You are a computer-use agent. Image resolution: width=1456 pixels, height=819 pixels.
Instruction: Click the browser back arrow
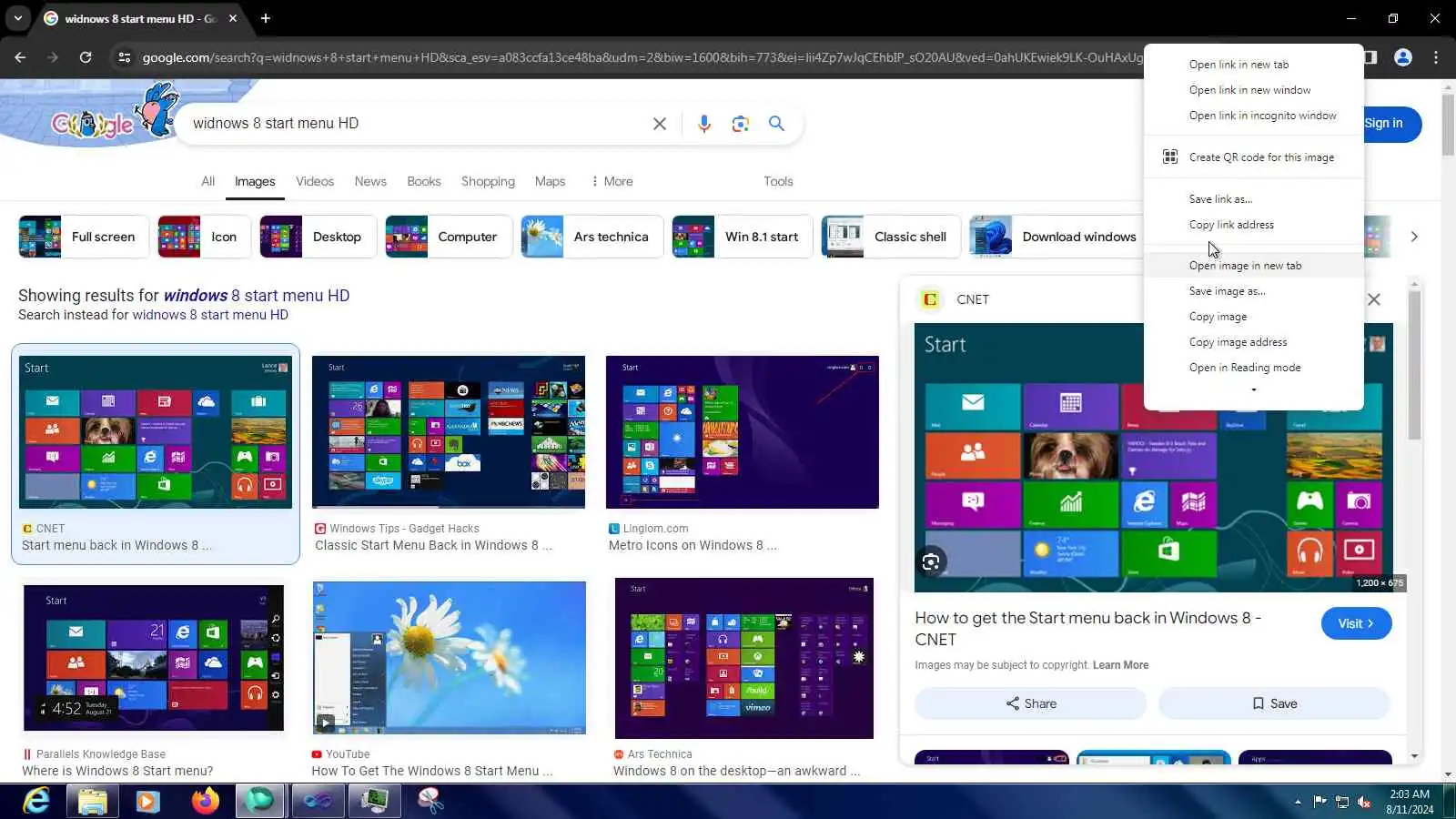(x=20, y=57)
